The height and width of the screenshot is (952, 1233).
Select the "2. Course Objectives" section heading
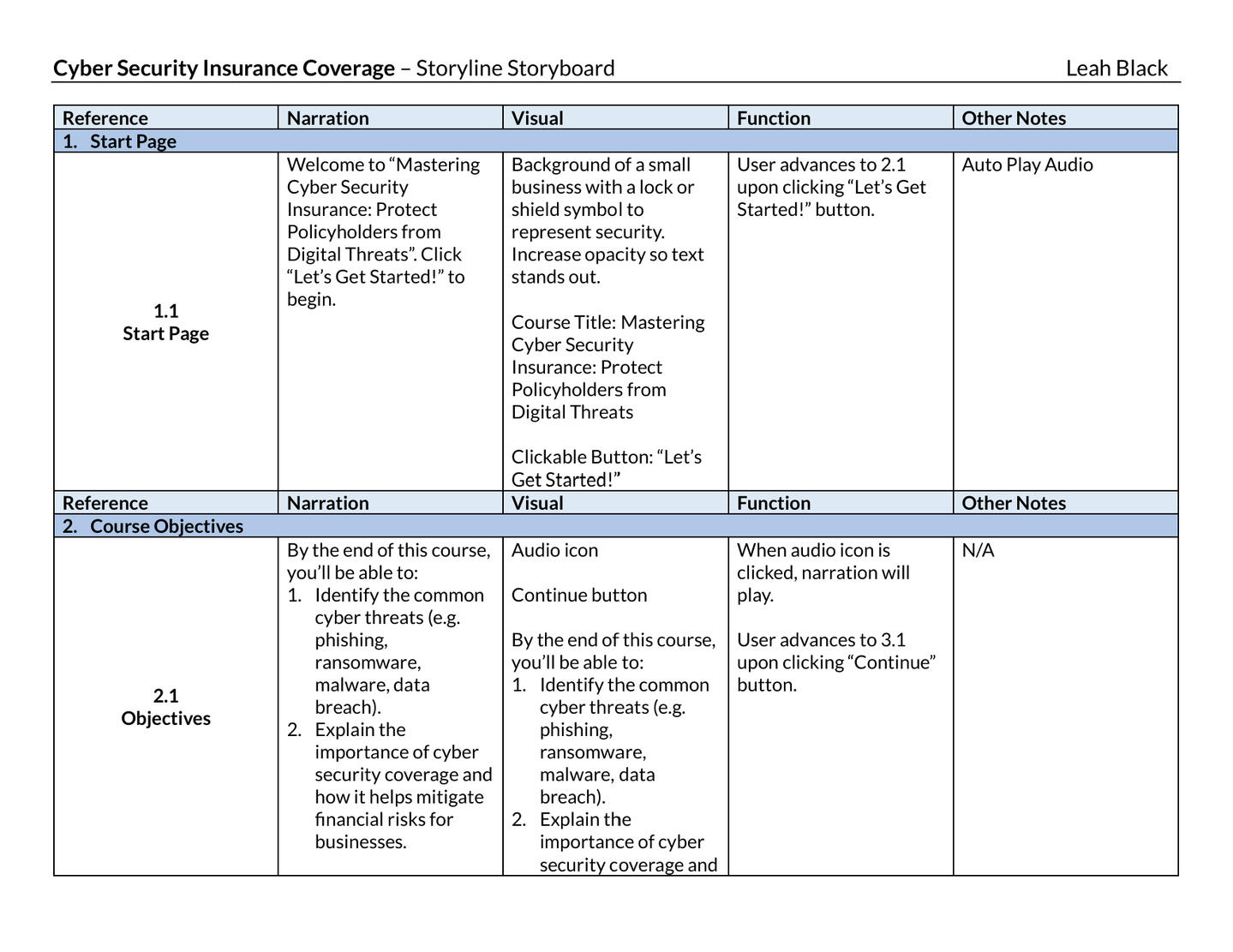(x=166, y=526)
